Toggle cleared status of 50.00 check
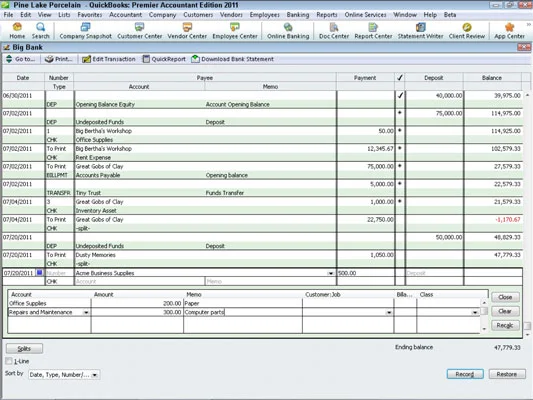This screenshot has height=400, width=533. [400, 131]
